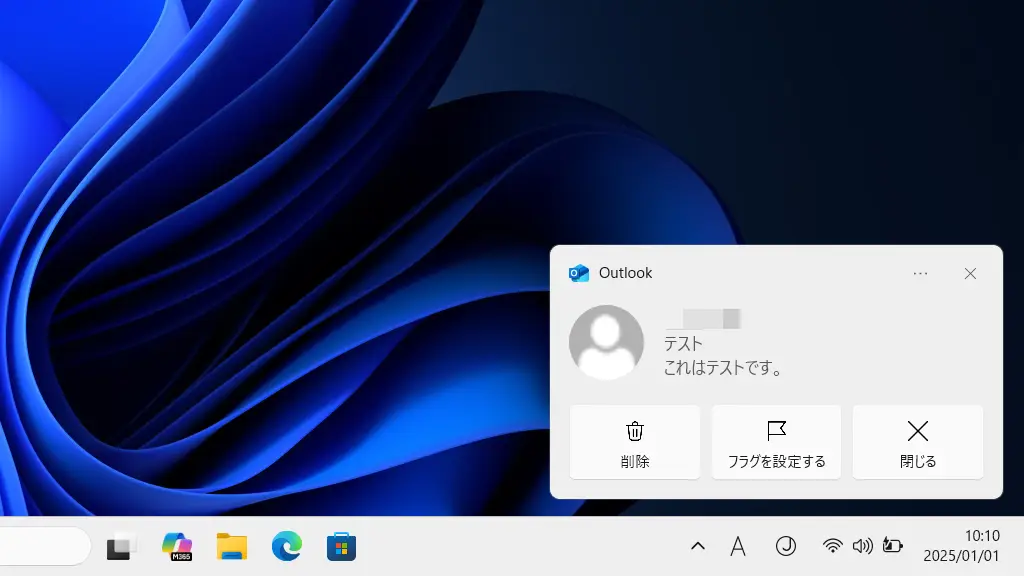Dismiss the notification with the X
The width and height of the screenshot is (1024, 576).
pyautogui.click(x=970, y=273)
